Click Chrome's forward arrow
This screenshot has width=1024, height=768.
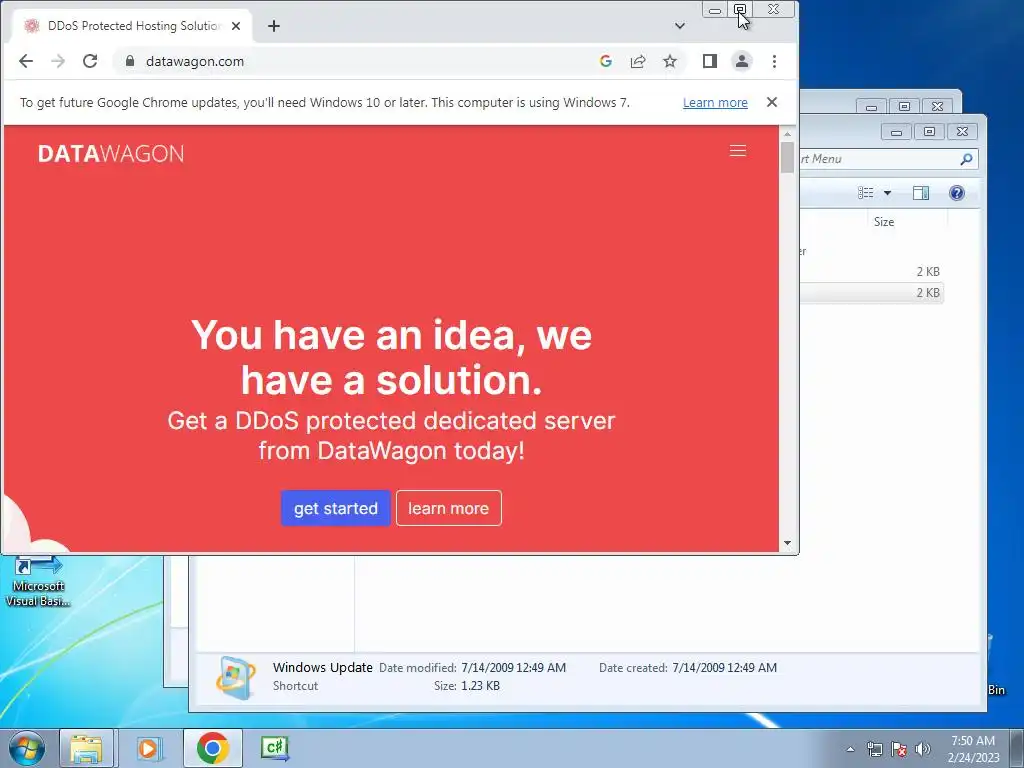point(58,61)
